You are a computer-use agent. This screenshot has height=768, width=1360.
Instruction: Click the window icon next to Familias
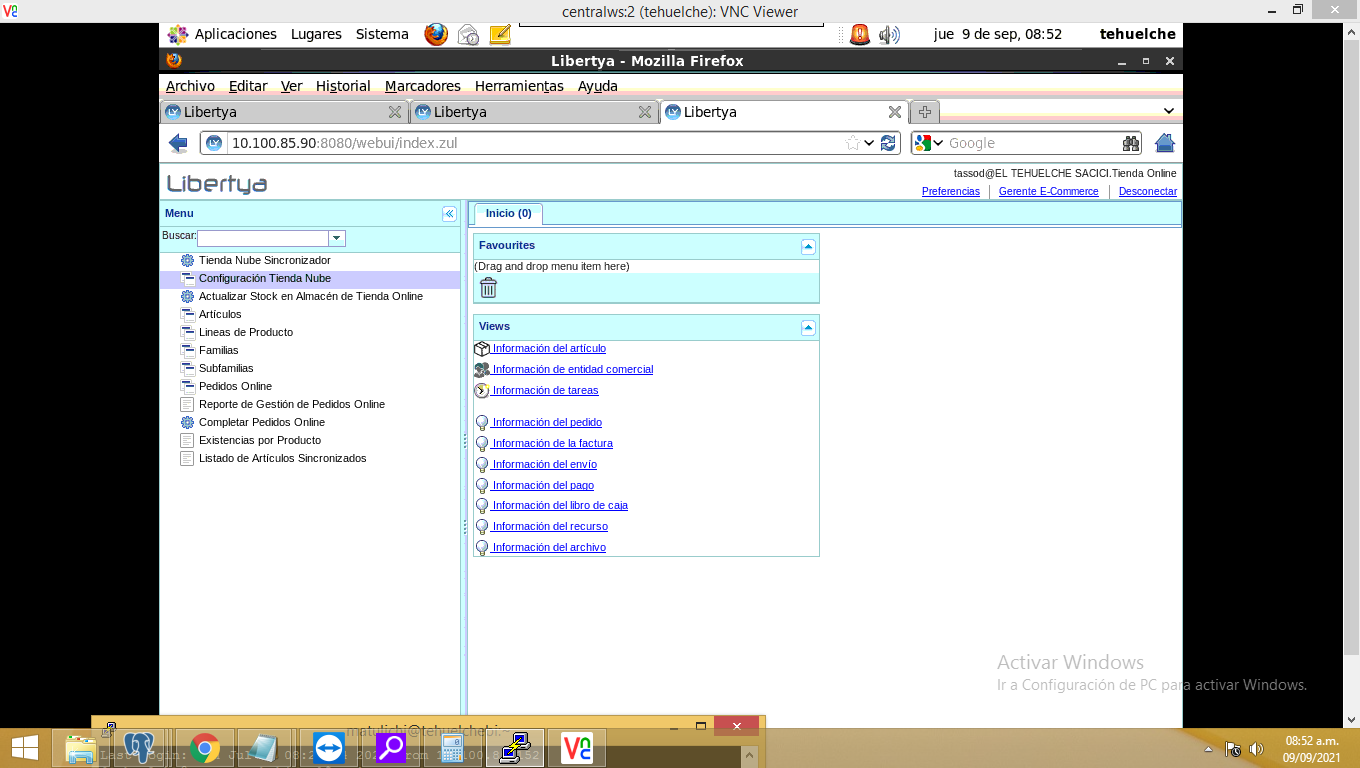click(187, 350)
